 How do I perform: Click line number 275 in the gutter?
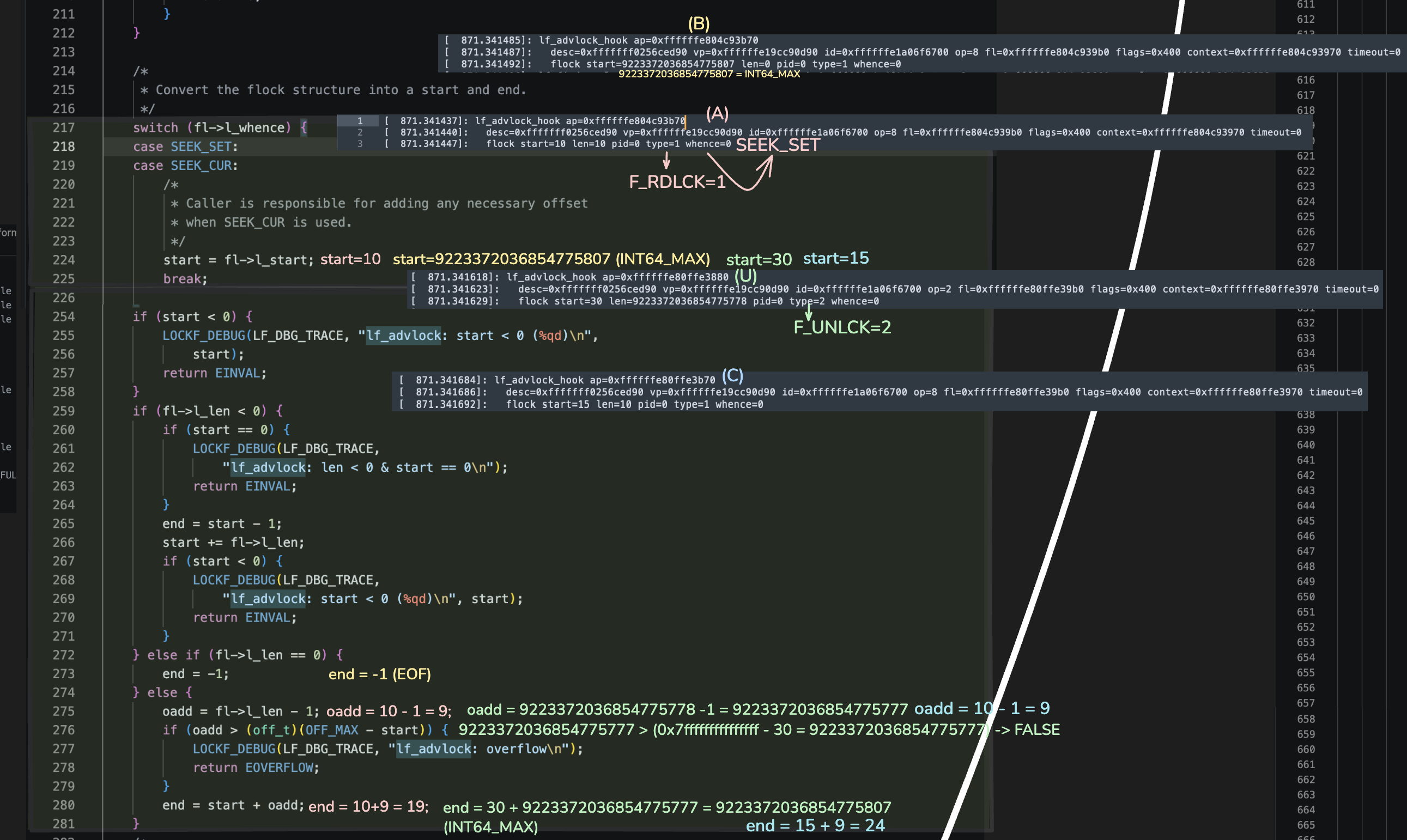coord(63,711)
